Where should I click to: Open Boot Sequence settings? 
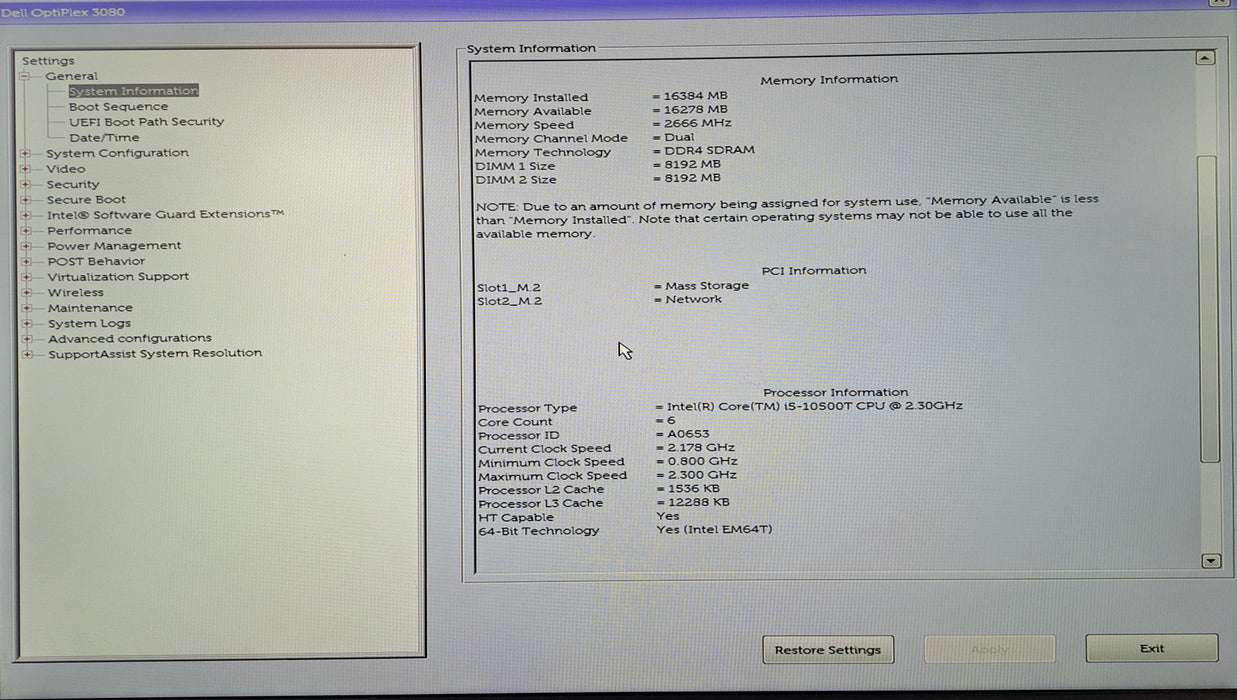[x=118, y=107]
